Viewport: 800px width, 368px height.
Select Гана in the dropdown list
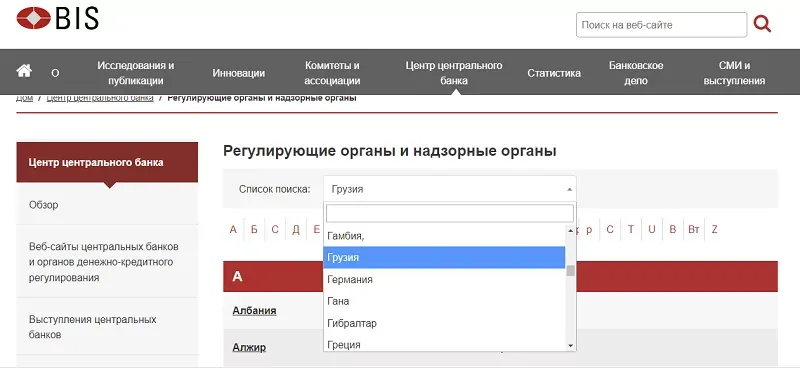444,301
